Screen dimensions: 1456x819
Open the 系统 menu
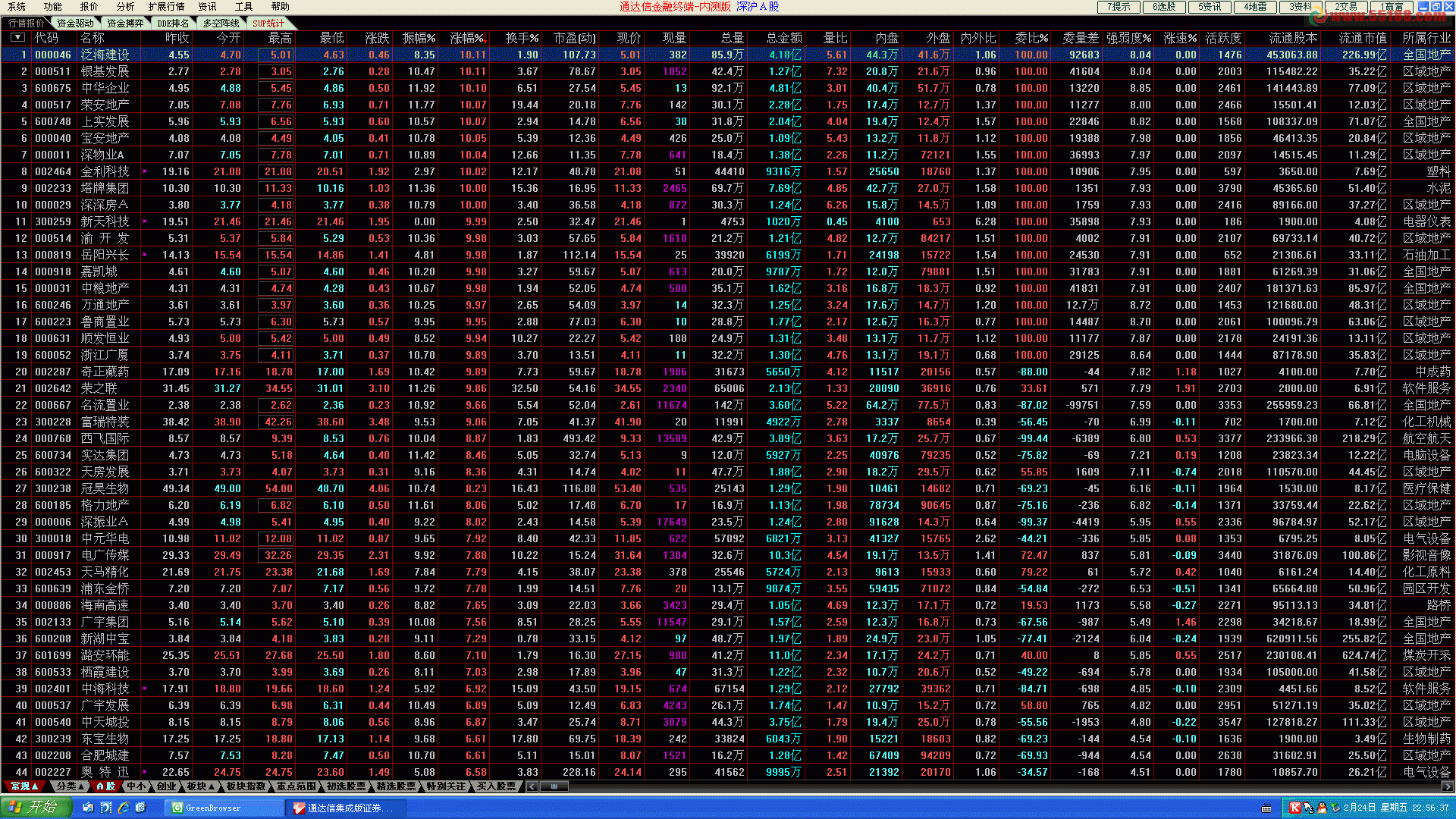17,7
